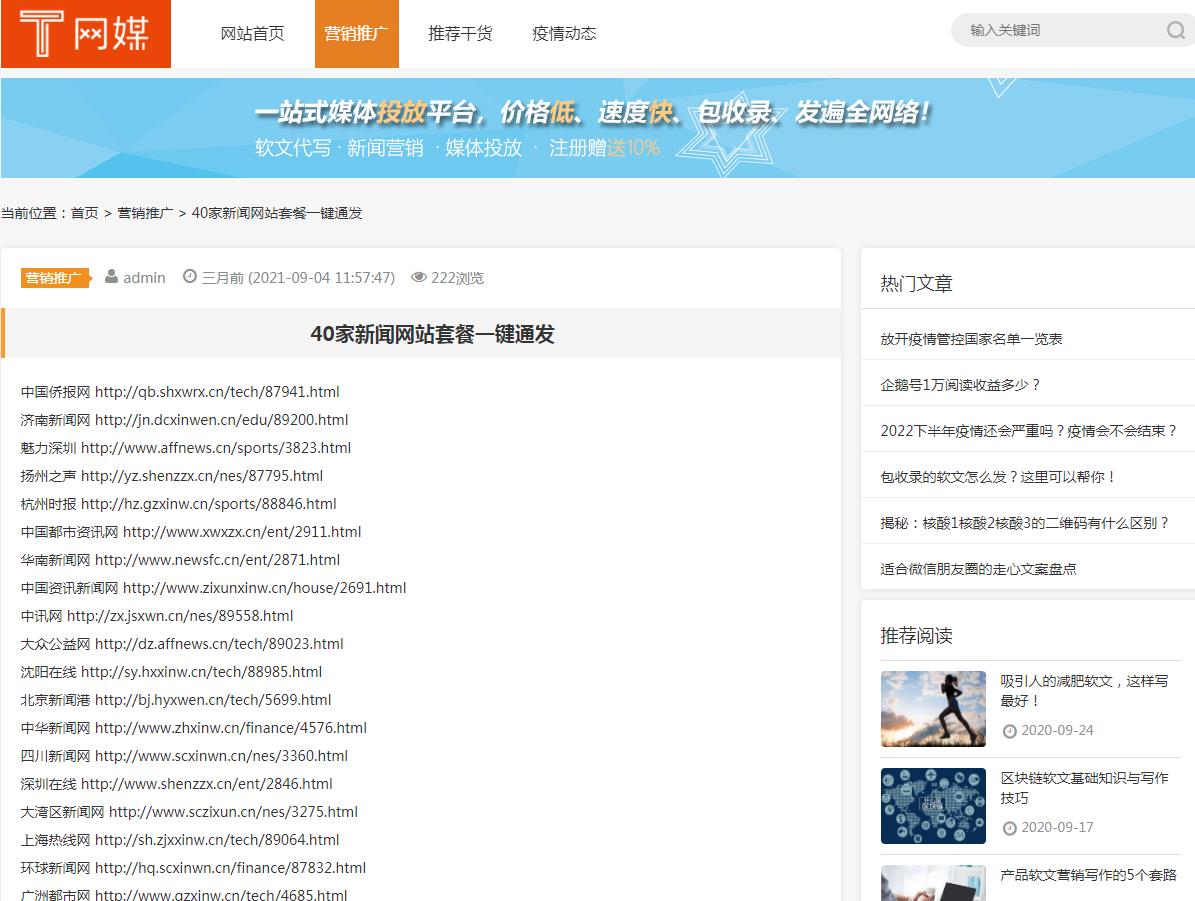Click the T网媒 site logo

[86, 34]
